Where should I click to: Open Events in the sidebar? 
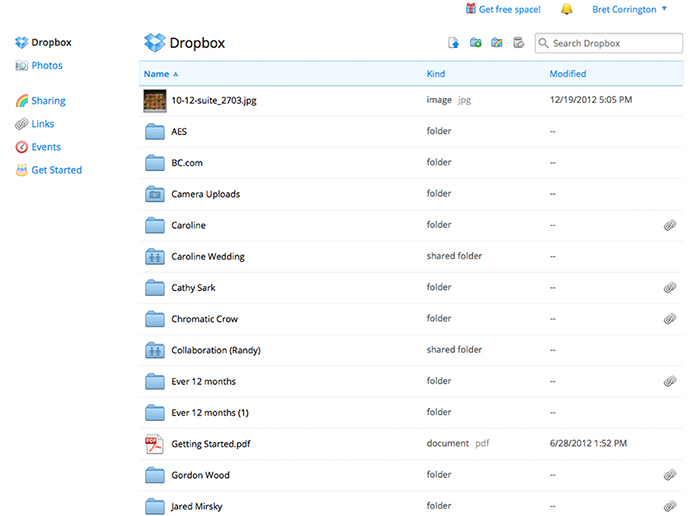click(x=46, y=147)
